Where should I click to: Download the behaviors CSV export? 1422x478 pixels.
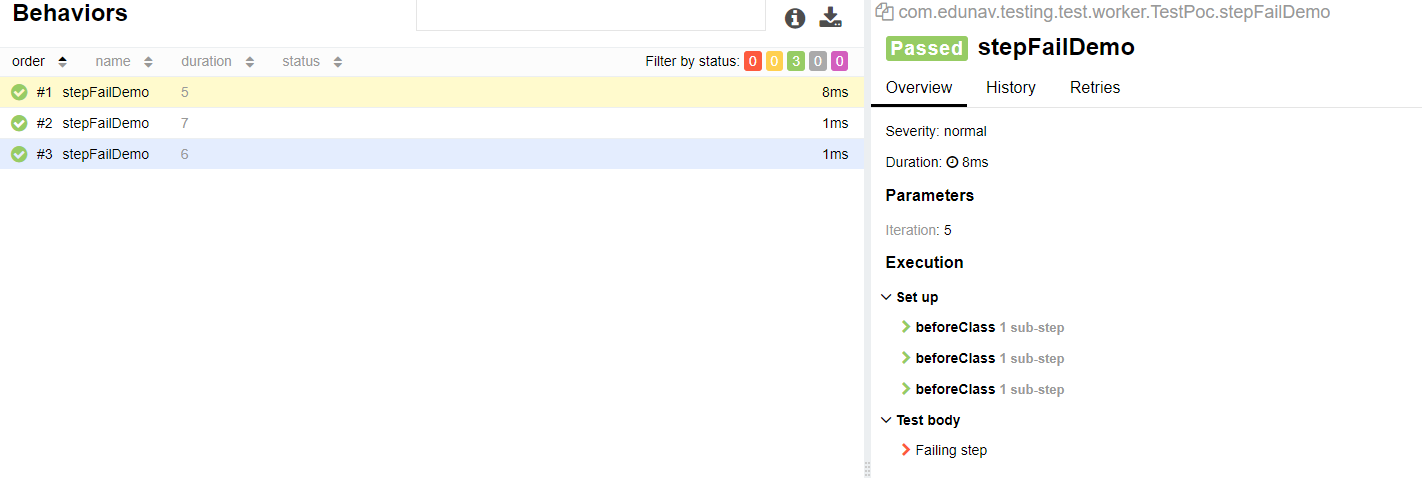tap(831, 17)
